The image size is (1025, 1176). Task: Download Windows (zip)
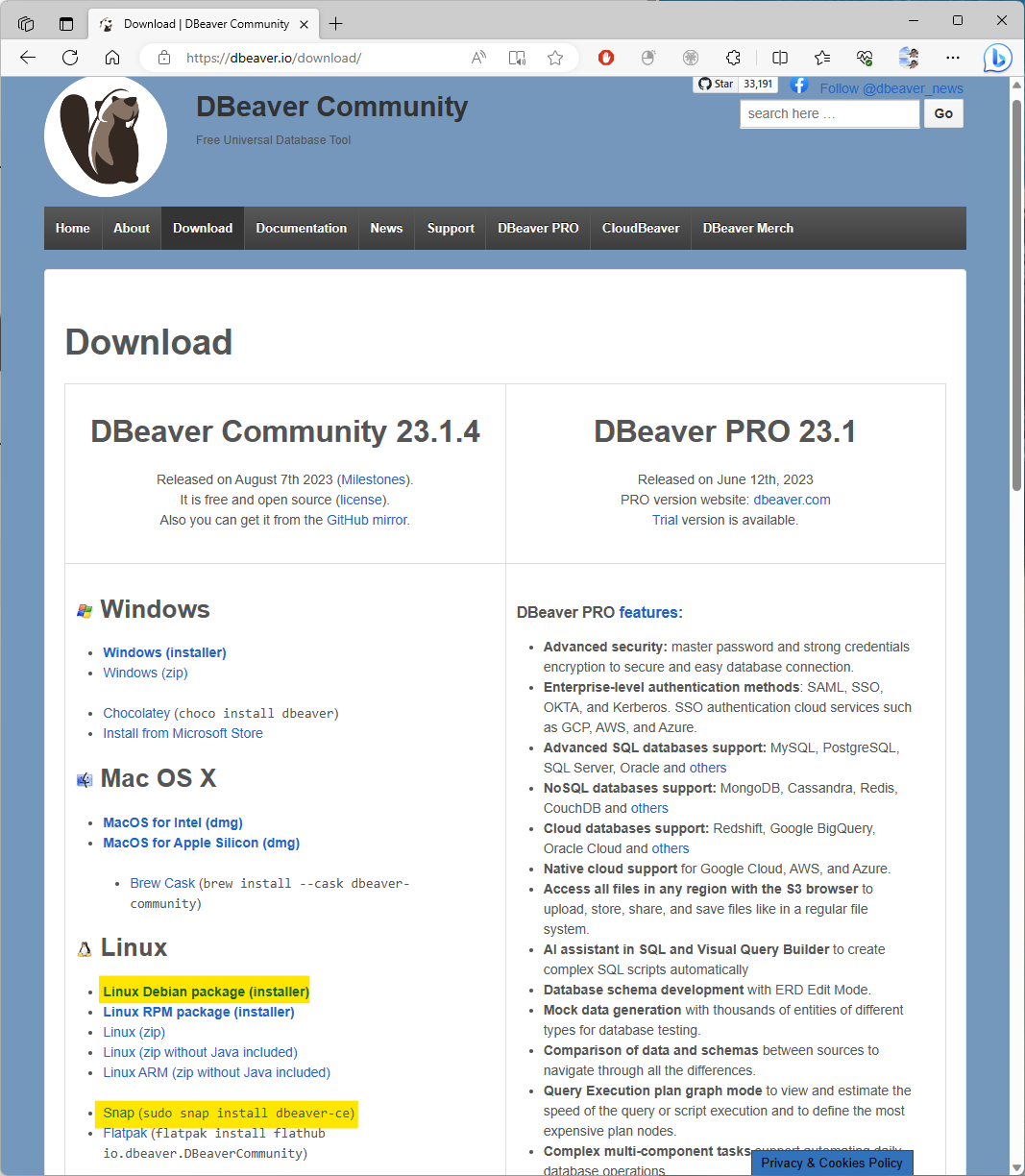146,673
